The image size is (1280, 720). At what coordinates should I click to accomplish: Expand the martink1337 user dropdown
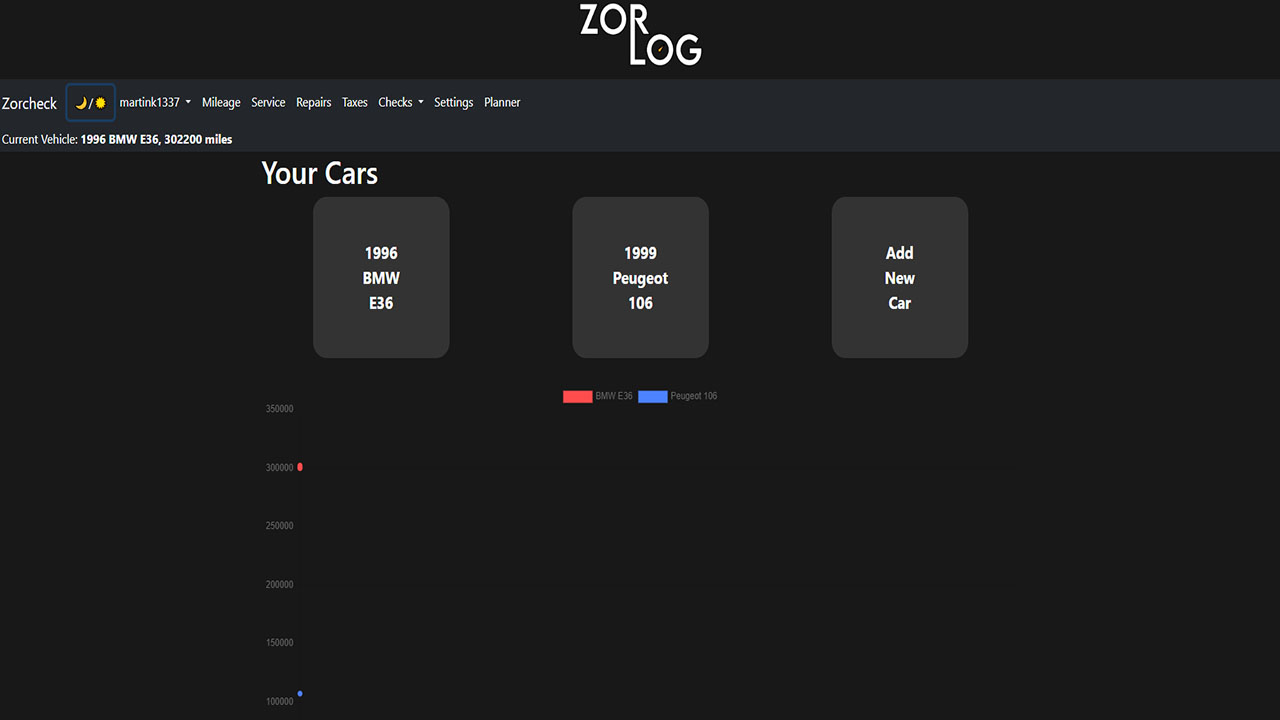(x=155, y=102)
